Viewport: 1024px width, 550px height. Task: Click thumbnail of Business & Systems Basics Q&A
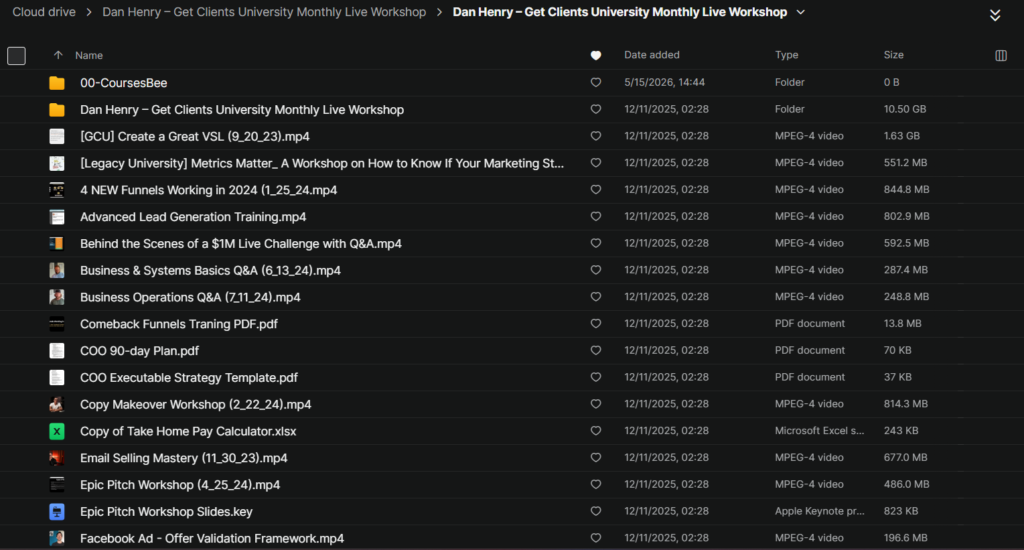tap(57, 270)
